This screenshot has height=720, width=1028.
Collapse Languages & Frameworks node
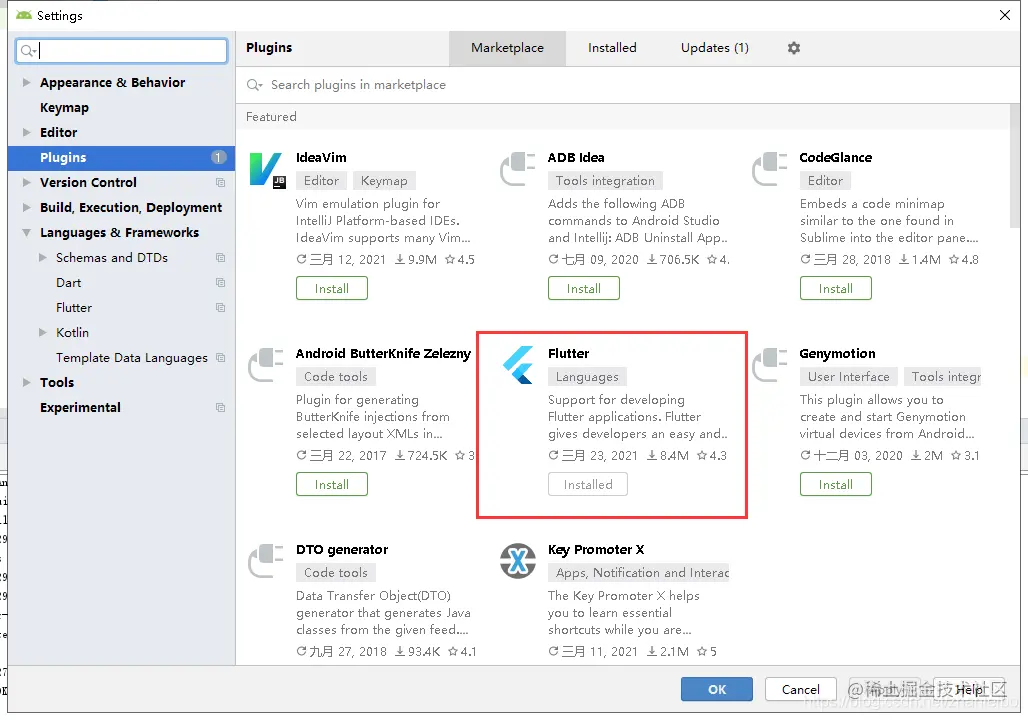(x=26, y=232)
